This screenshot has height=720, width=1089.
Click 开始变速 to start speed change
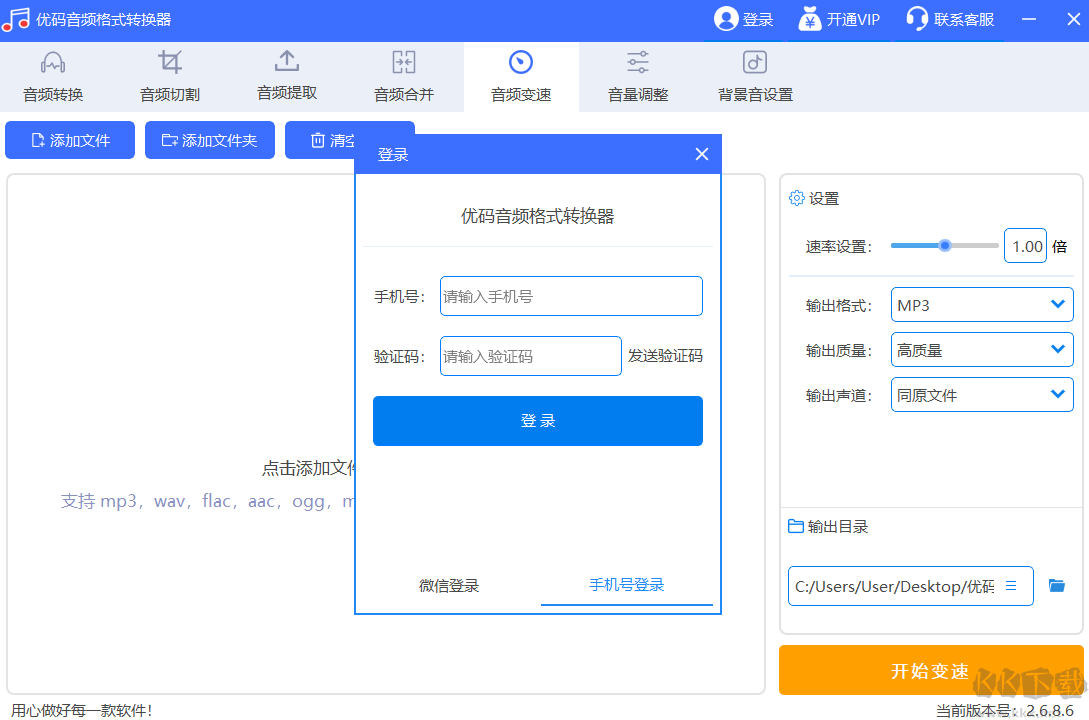click(x=930, y=671)
